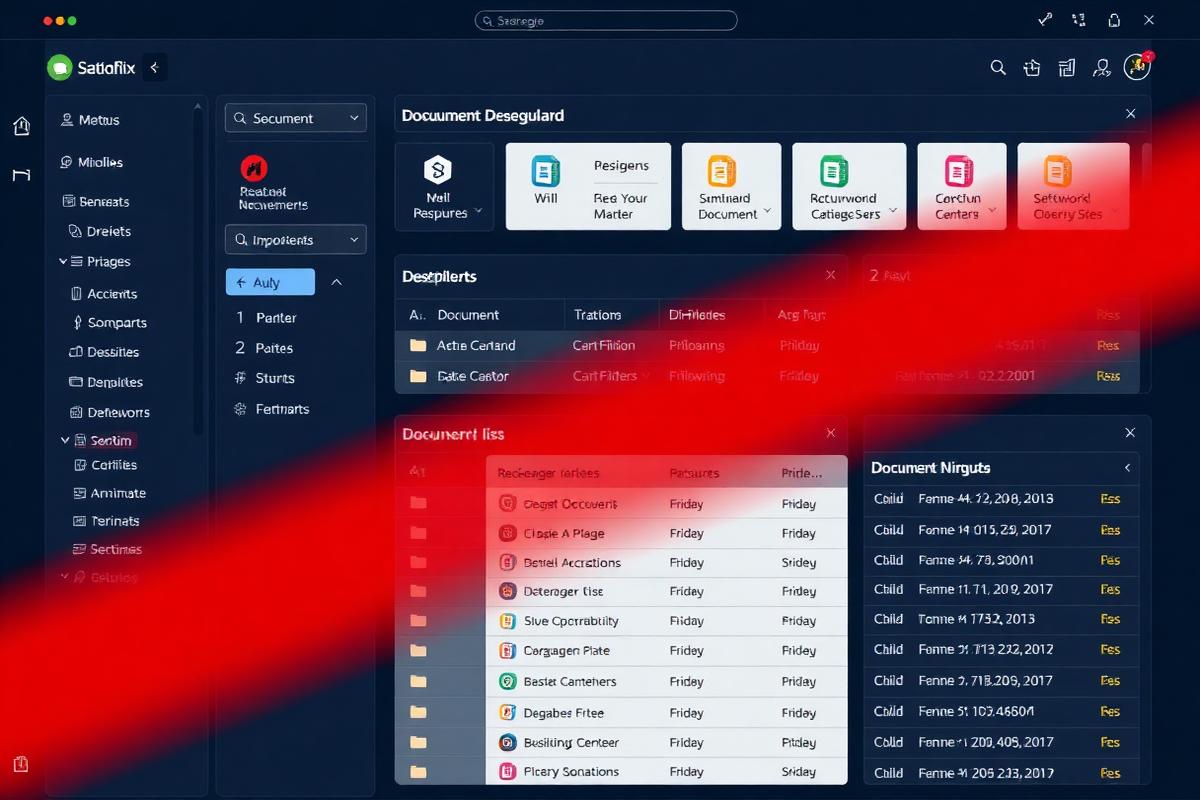The image size is (1200, 800).
Task: Click the bottom-left rail icon
Action: tap(21, 764)
